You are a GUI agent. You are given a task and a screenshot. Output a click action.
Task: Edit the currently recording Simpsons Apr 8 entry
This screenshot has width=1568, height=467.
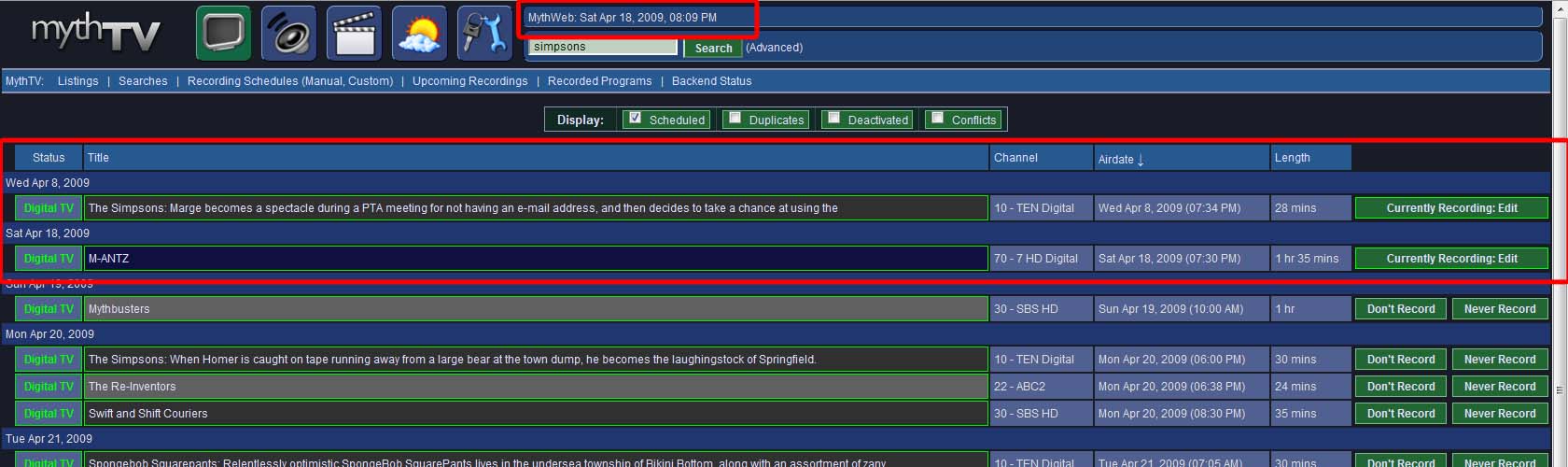click(1451, 208)
